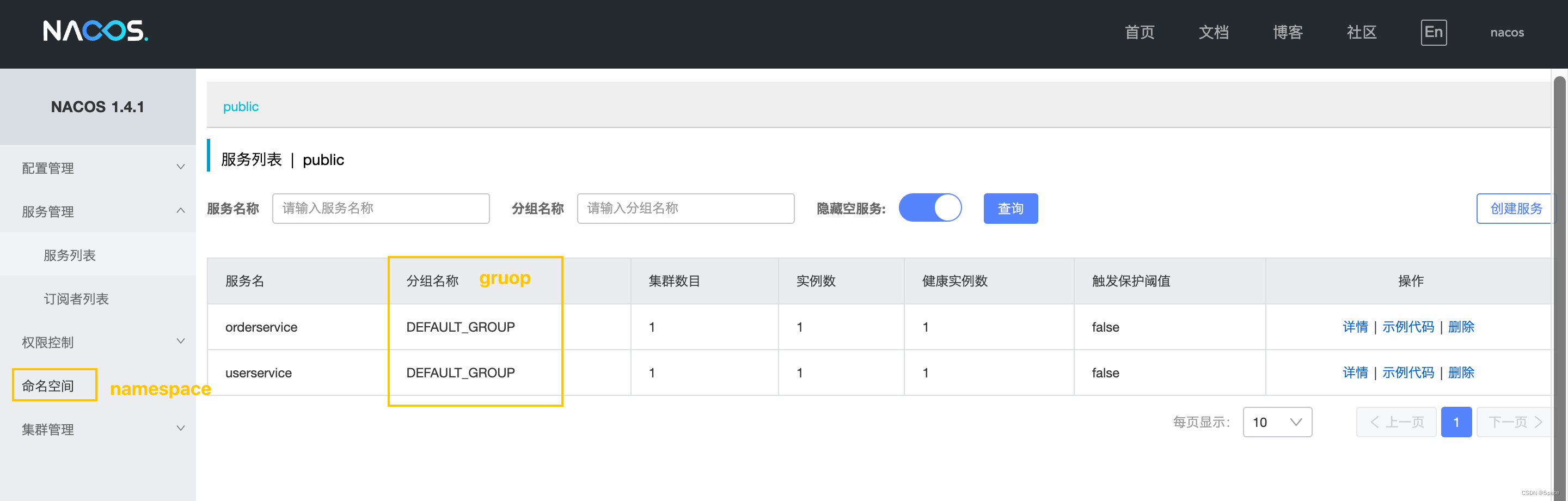Click 删除 for userservice

point(1461,372)
